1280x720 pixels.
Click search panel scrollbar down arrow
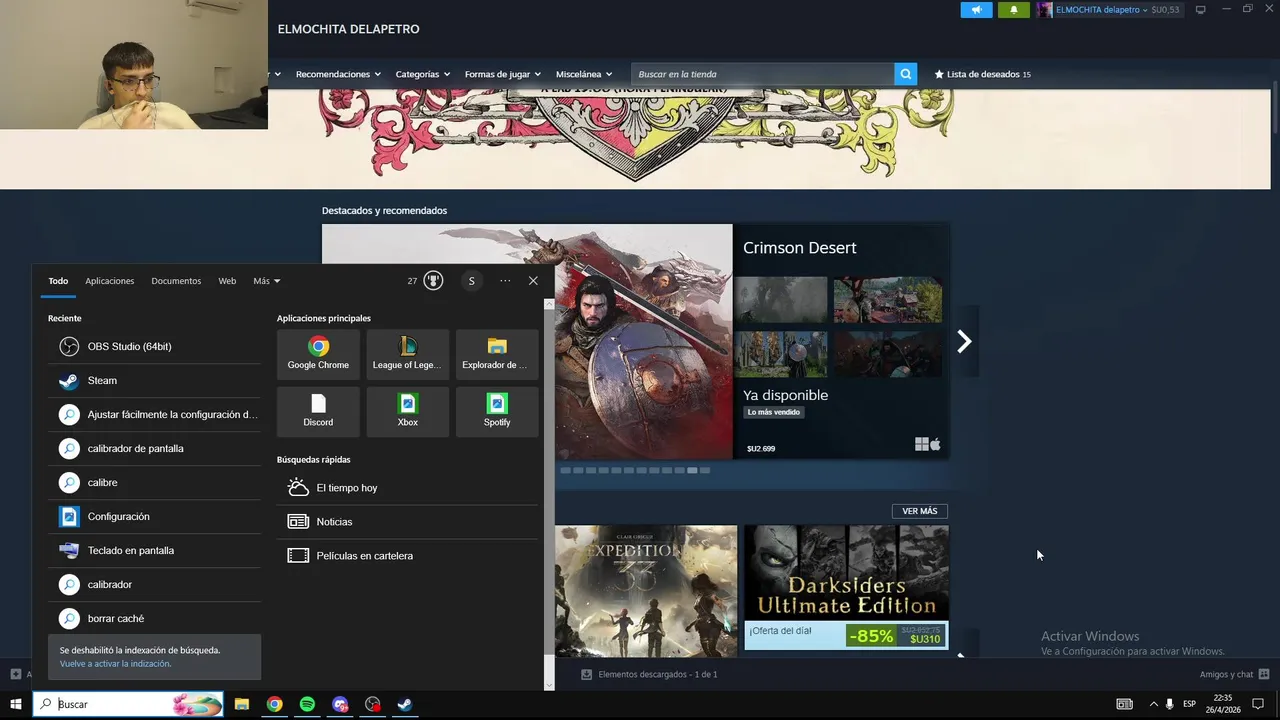(x=549, y=685)
